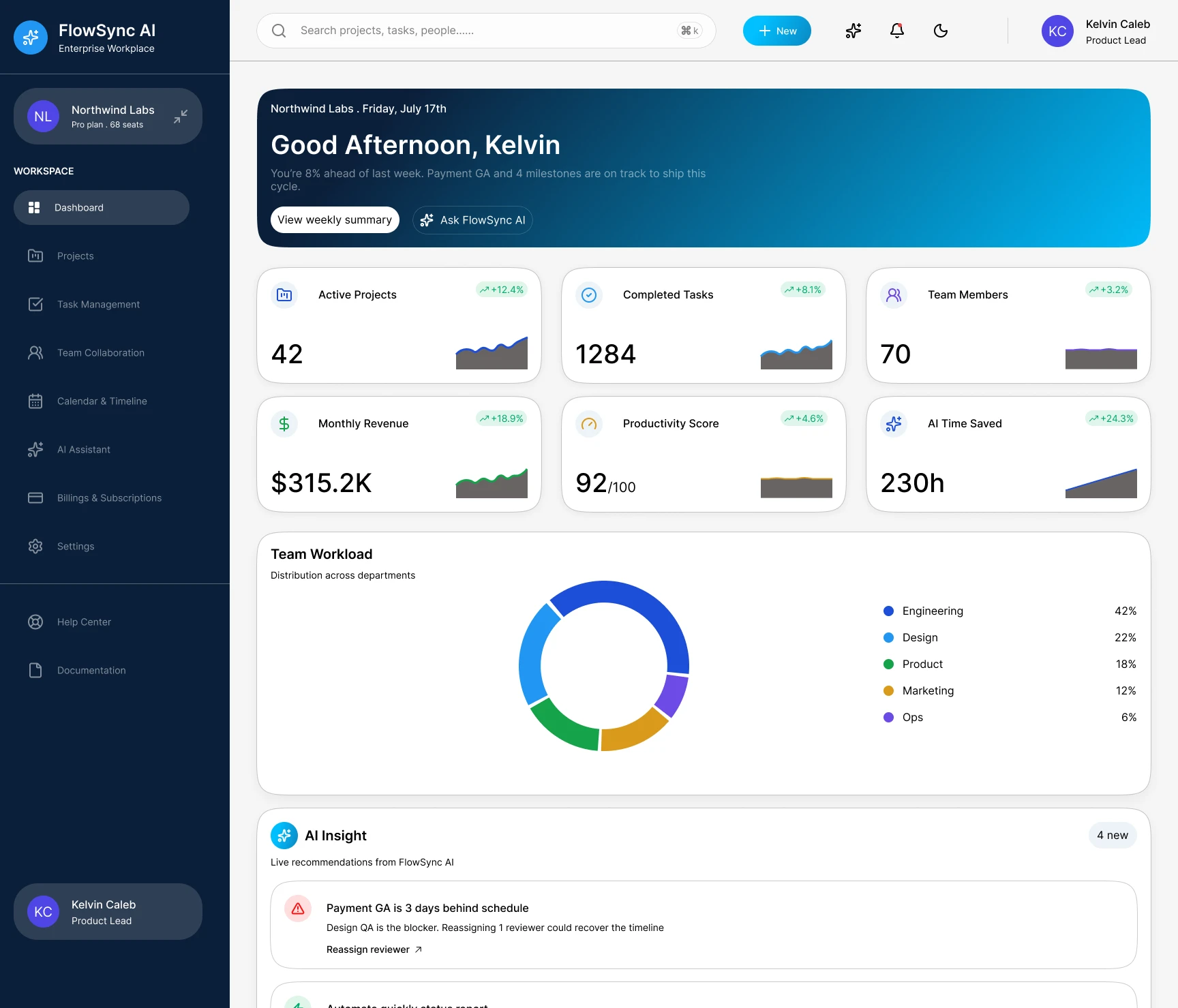Click the +24.3% trend badge
The width and height of the screenshot is (1178, 1008).
(x=1111, y=418)
